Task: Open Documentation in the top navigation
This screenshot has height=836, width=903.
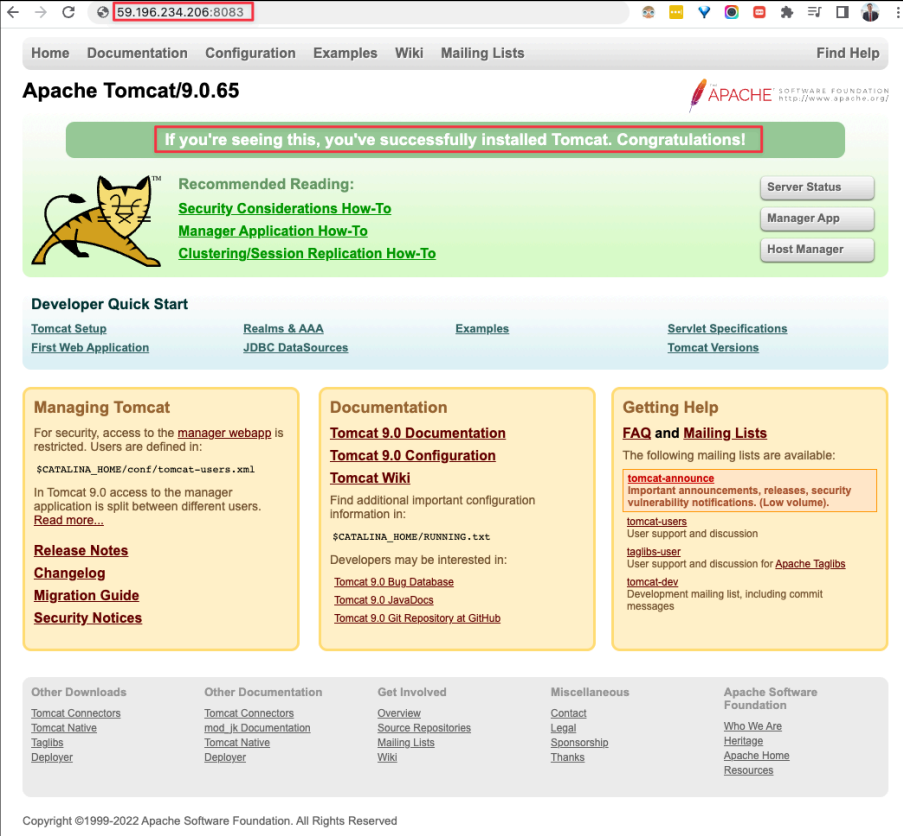Action: [x=137, y=53]
